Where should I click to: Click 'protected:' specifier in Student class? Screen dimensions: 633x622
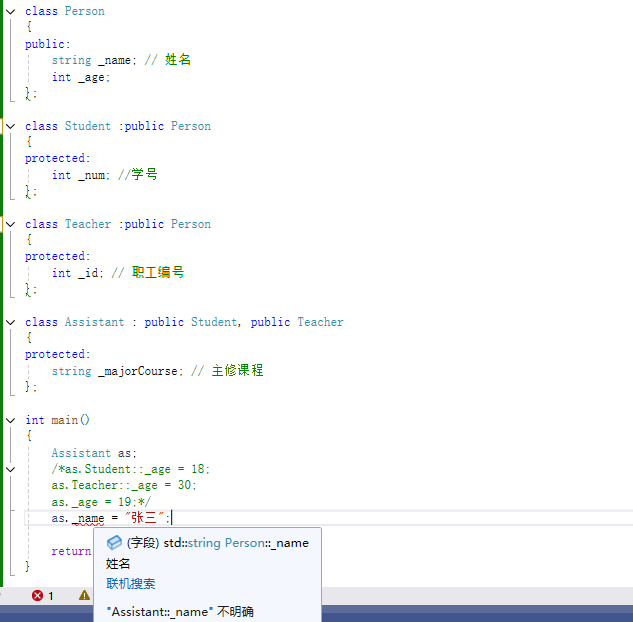point(57,159)
